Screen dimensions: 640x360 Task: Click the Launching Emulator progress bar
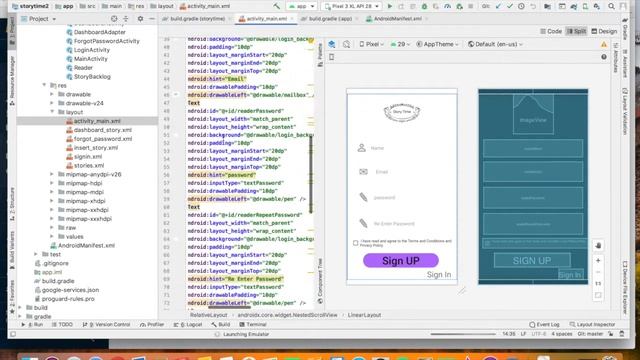pos(463,334)
